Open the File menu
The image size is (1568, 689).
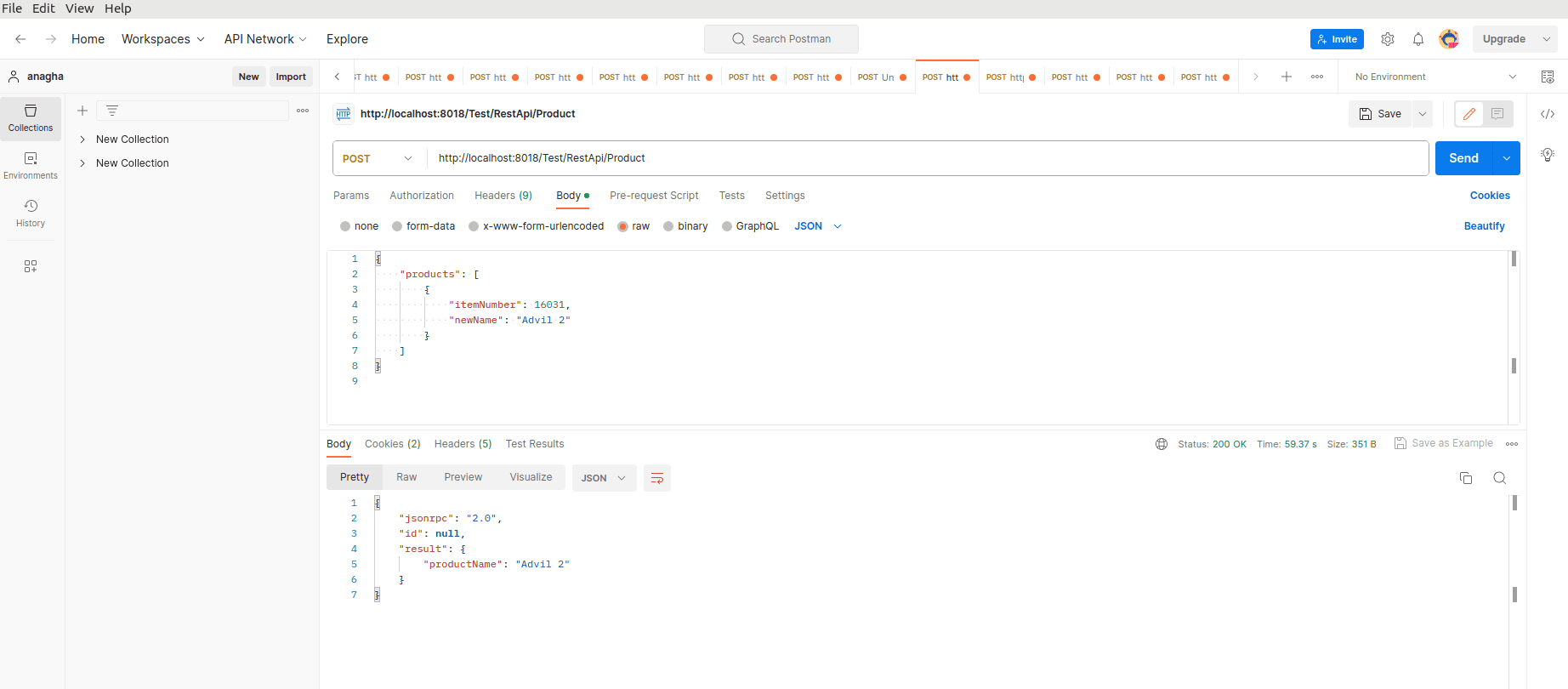click(x=12, y=9)
